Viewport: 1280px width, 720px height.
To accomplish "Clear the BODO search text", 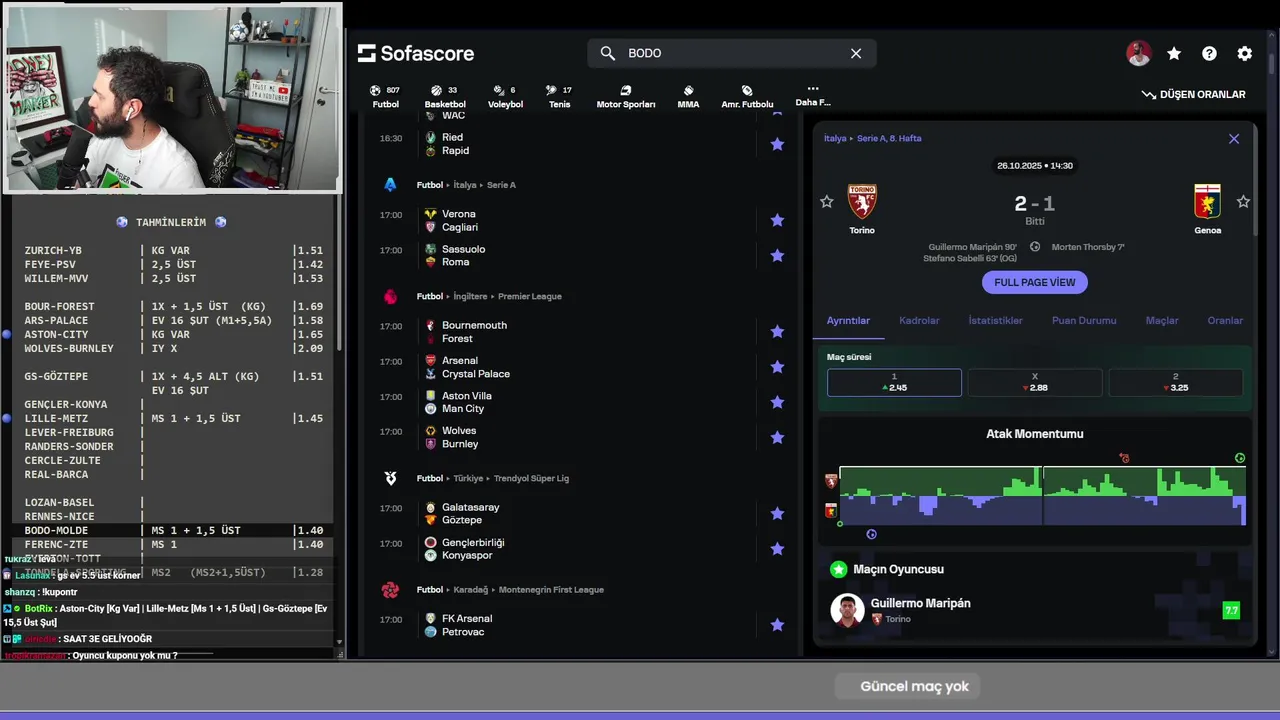I will click(856, 53).
